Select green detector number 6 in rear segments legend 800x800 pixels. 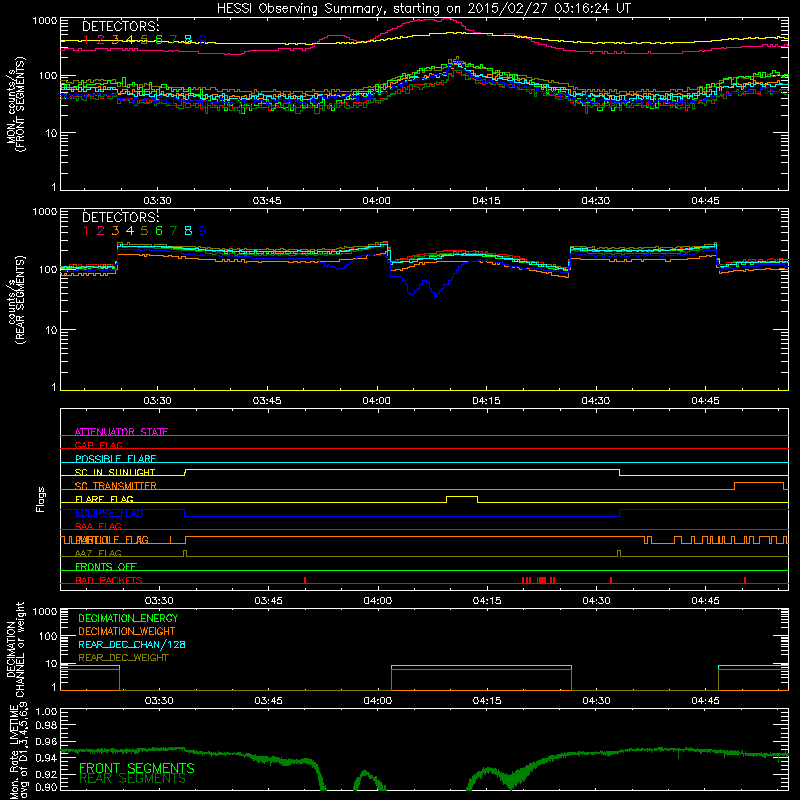159,231
